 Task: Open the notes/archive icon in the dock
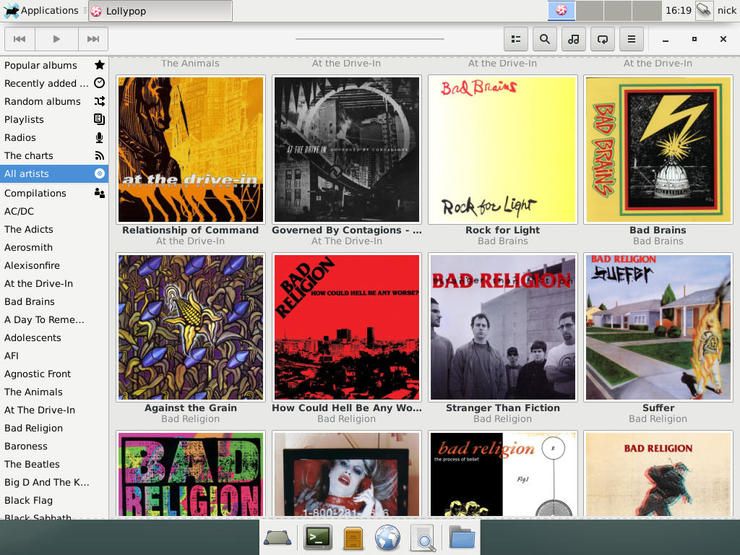pos(353,538)
